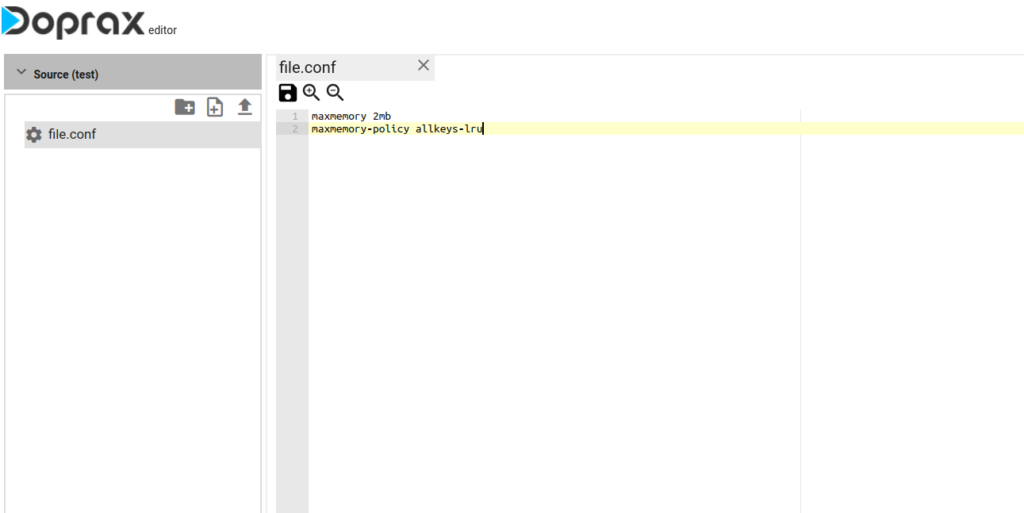Select the Source (test) header label

click(66, 74)
